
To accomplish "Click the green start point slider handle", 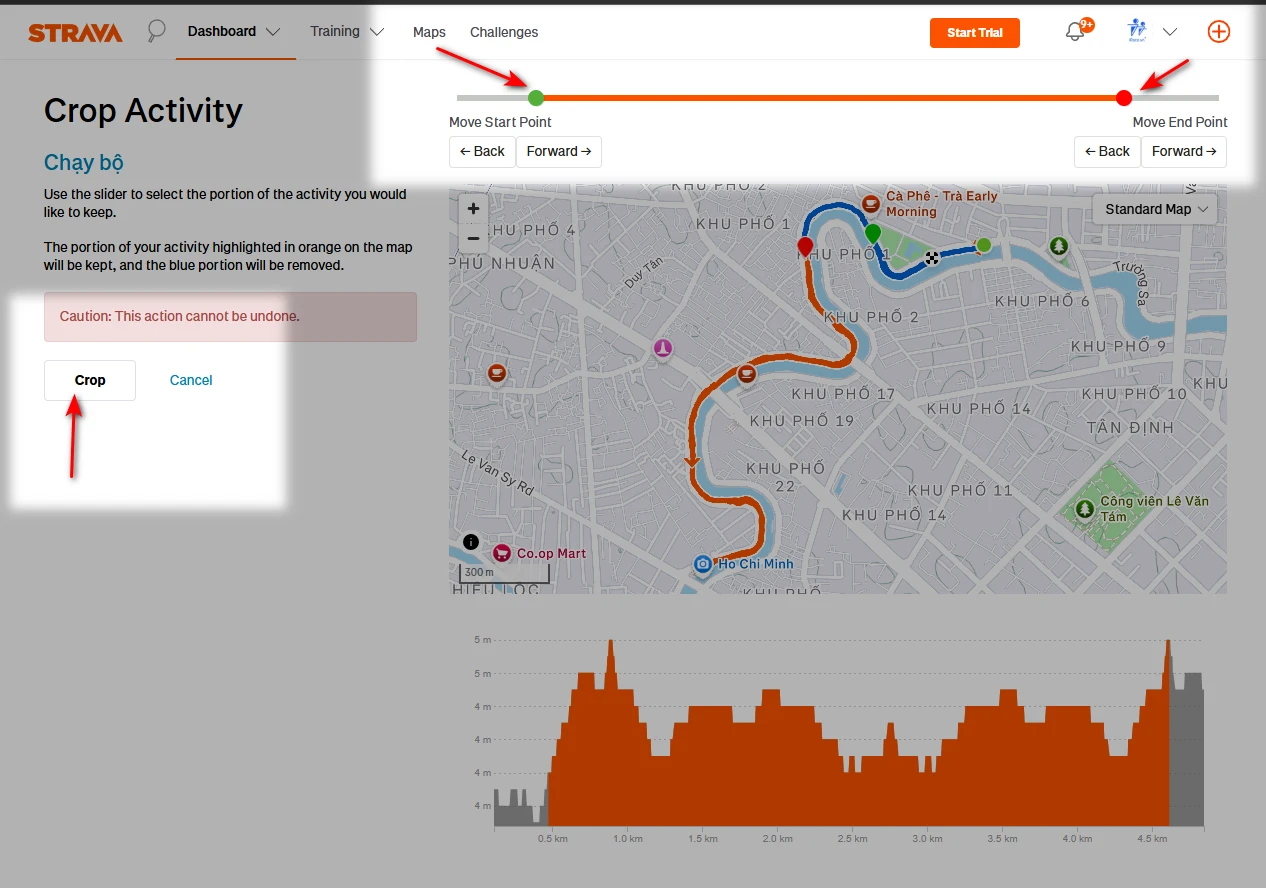I will (536, 98).
